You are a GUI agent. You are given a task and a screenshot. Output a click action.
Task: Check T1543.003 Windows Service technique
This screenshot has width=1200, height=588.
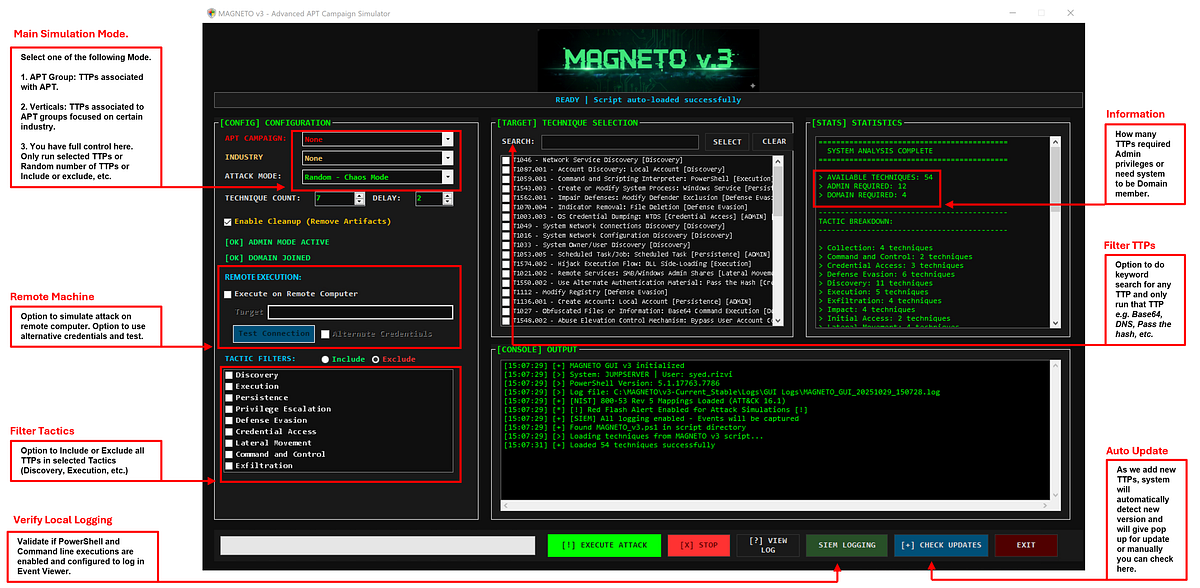pos(507,188)
